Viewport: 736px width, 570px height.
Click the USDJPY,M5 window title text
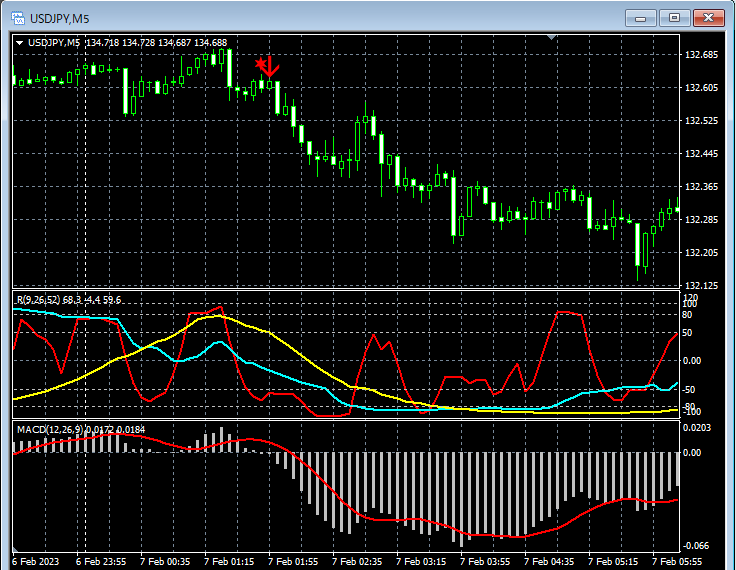(x=60, y=19)
